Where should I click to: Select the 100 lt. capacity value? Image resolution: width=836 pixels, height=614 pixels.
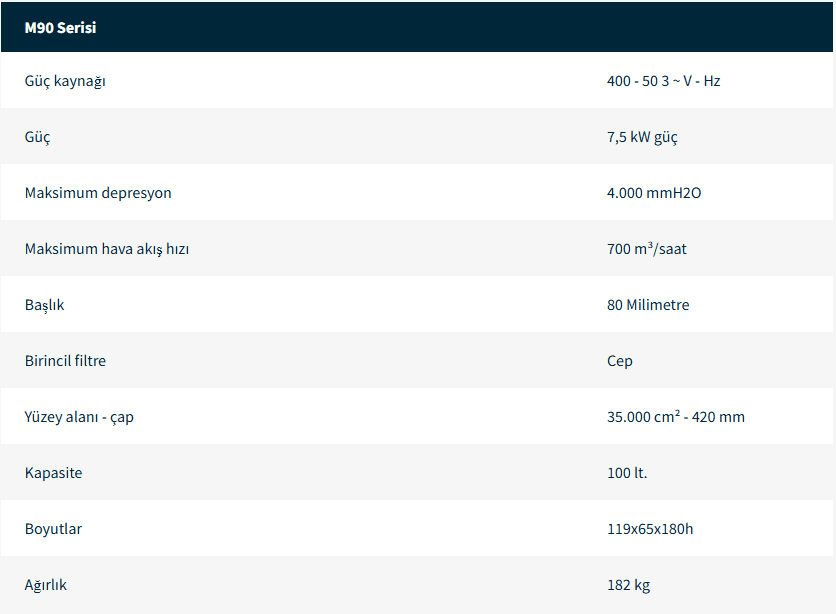626,473
